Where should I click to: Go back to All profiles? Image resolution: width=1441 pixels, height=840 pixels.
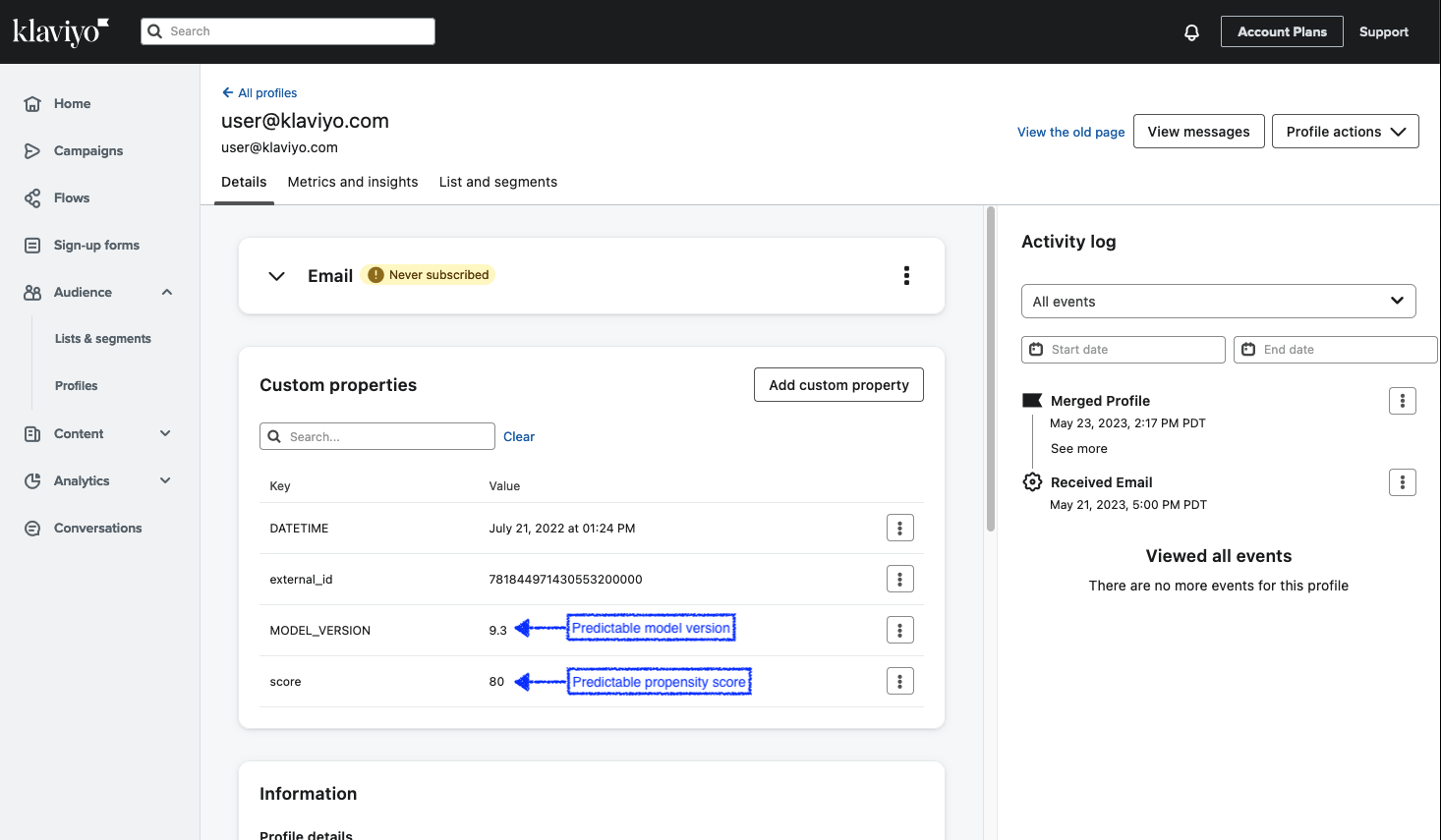pyautogui.click(x=259, y=93)
